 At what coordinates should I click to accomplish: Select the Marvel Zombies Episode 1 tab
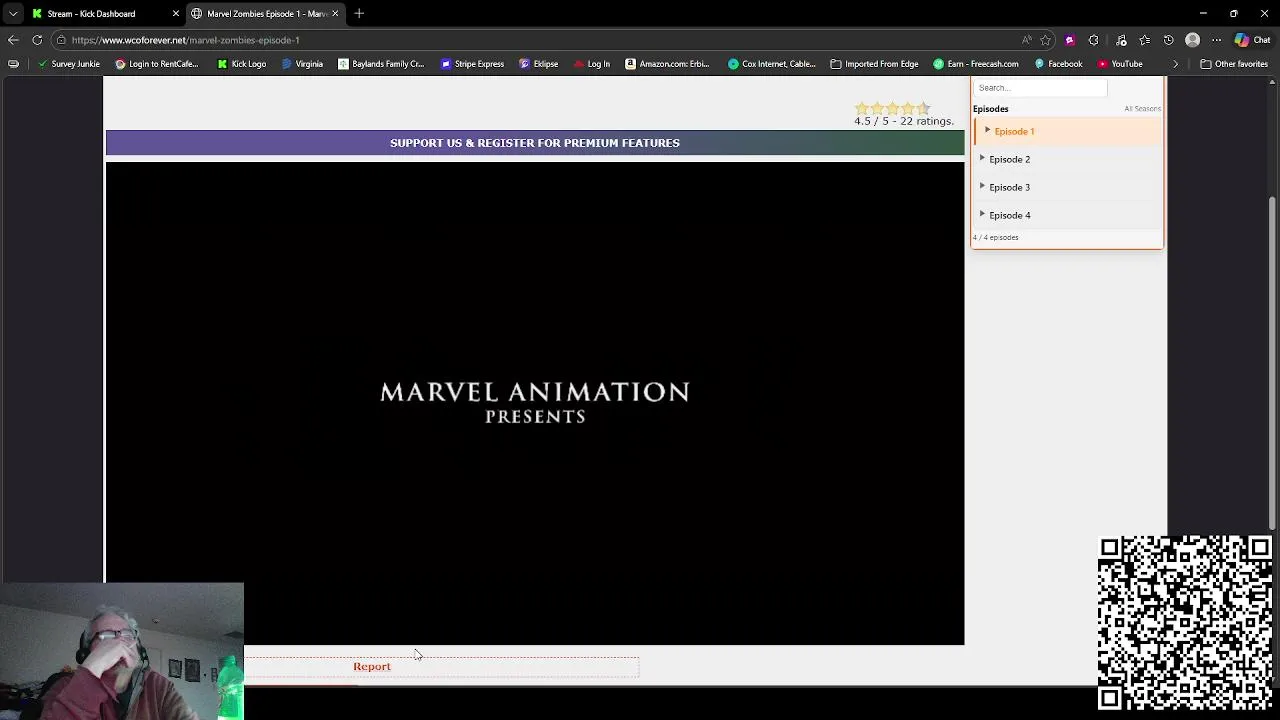[x=266, y=14]
